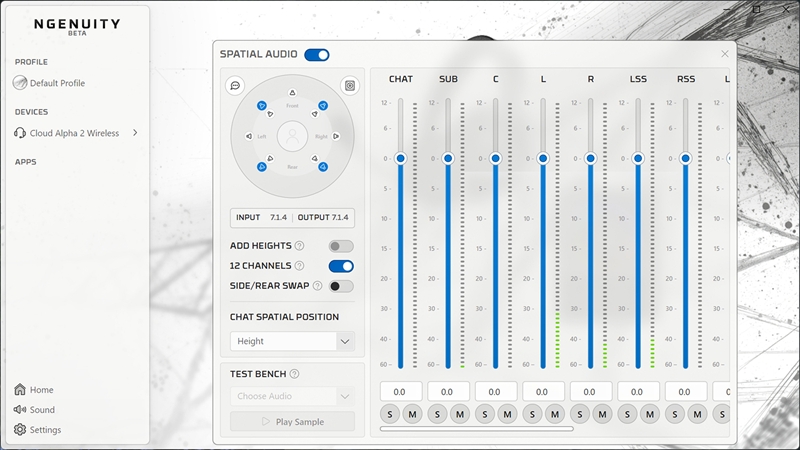Disable the 12 Channels toggle
This screenshot has width=800, height=450.
tap(341, 266)
